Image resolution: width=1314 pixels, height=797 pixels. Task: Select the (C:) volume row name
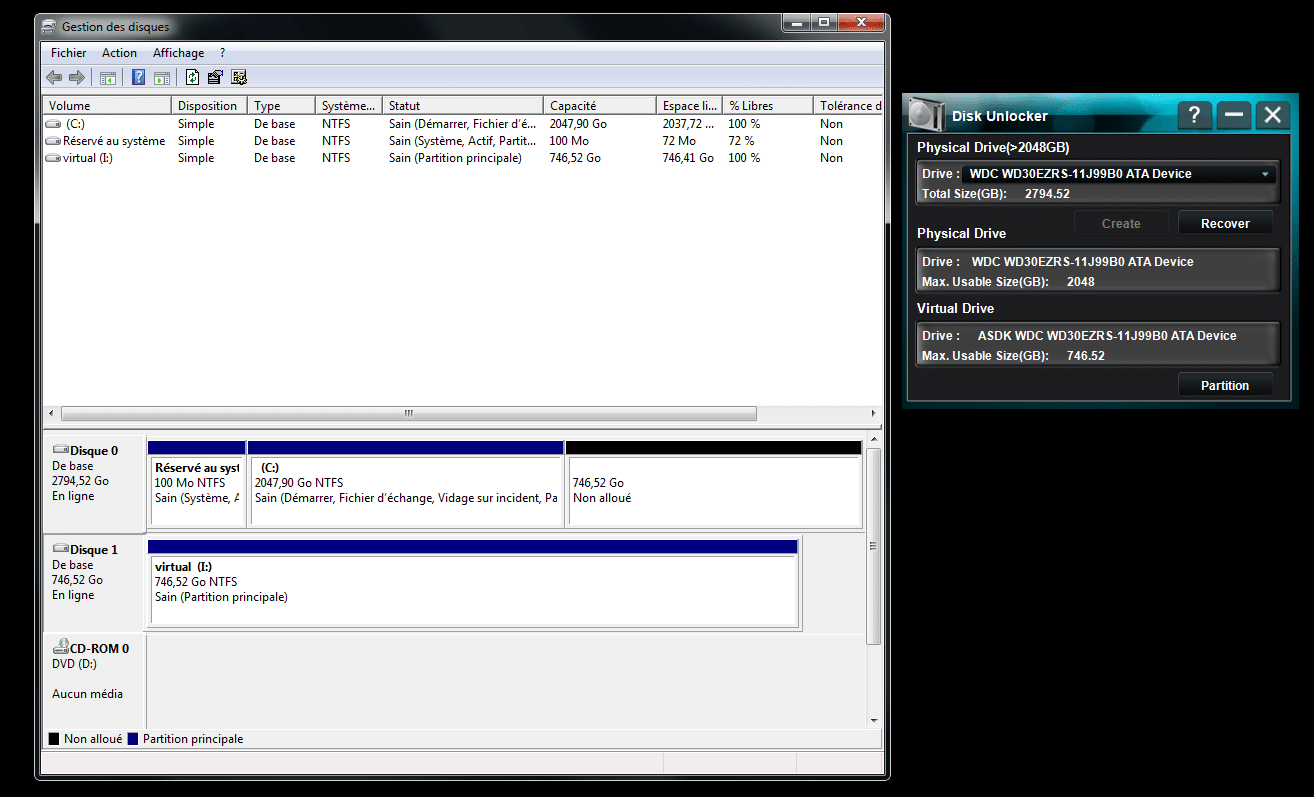click(75, 124)
